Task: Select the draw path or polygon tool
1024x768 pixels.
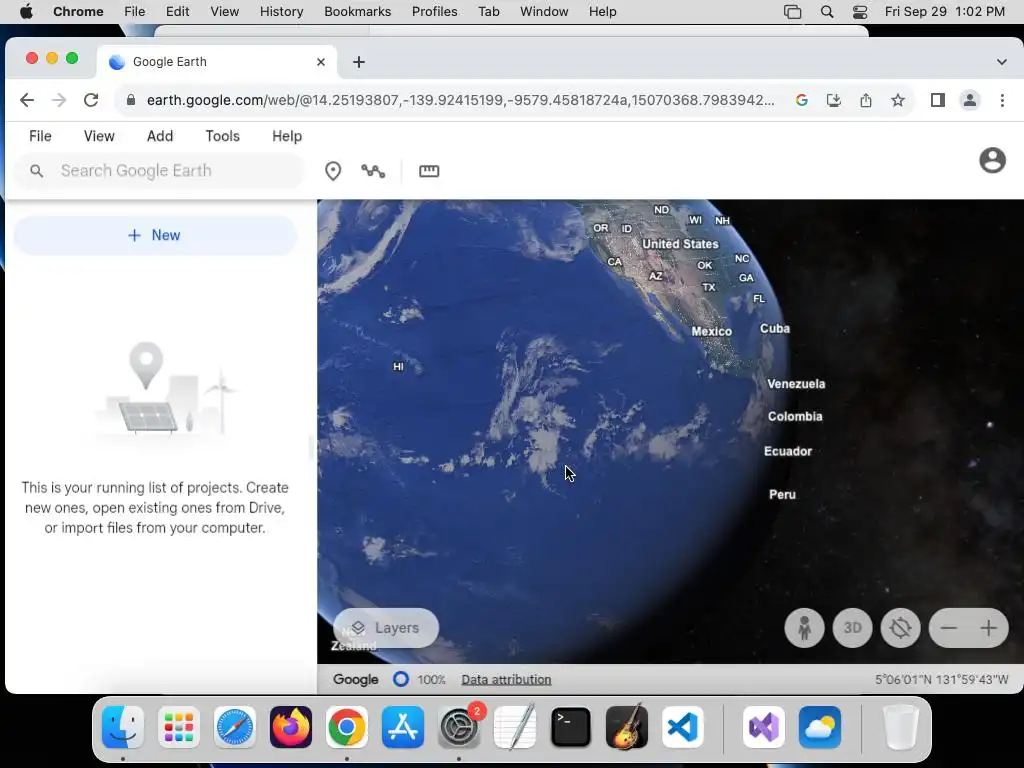Action: coord(373,171)
